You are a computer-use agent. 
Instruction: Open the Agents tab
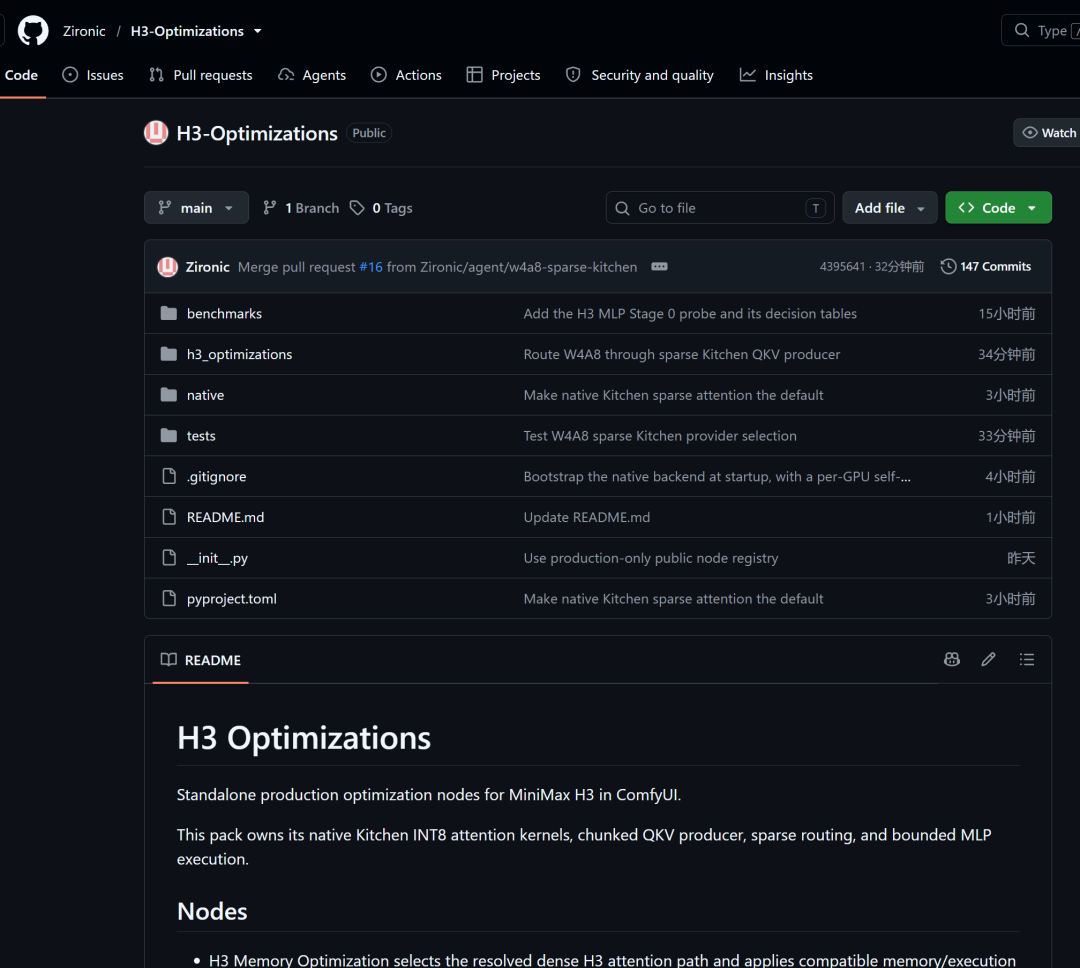coord(312,75)
